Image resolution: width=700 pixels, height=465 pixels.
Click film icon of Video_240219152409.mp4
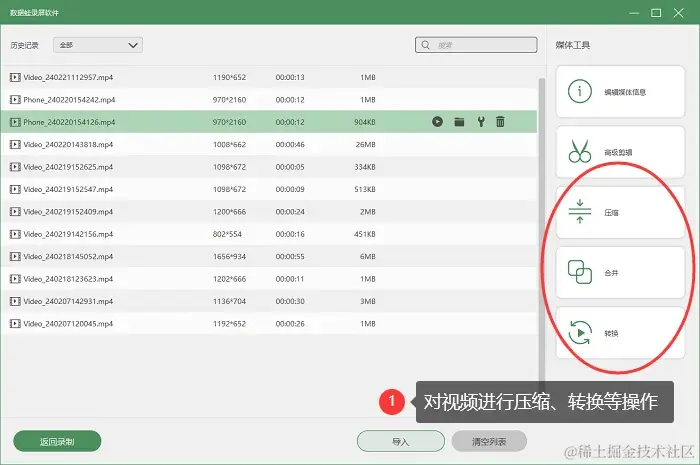(15, 212)
